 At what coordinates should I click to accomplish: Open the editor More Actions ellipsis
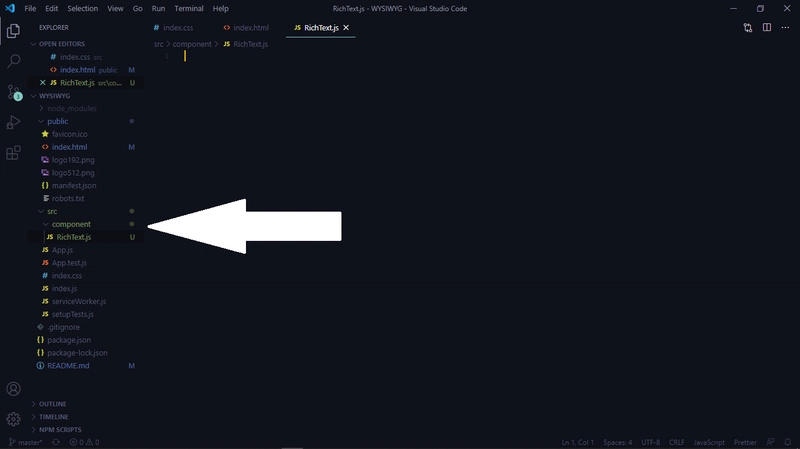tap(785, 28)
